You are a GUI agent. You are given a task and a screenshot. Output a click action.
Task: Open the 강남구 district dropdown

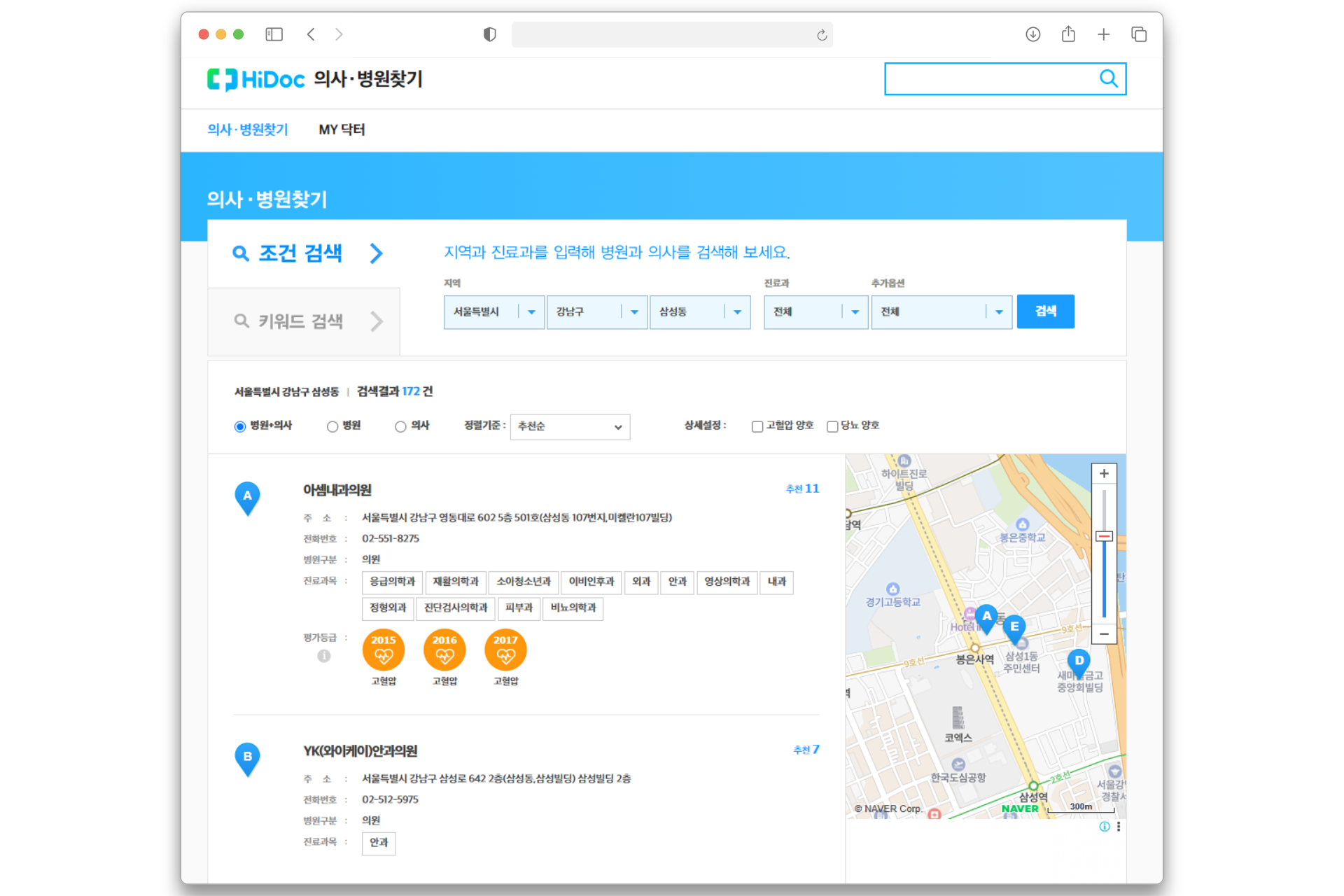[596, 312]
